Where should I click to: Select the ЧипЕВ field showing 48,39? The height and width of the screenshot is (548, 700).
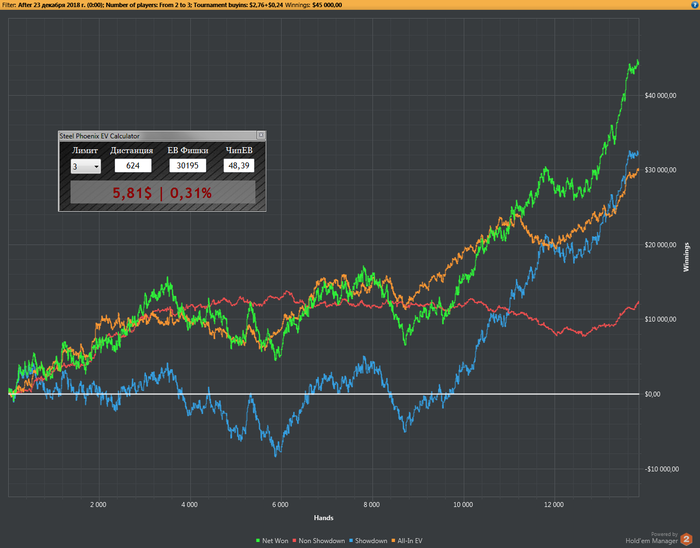(239, 166)
